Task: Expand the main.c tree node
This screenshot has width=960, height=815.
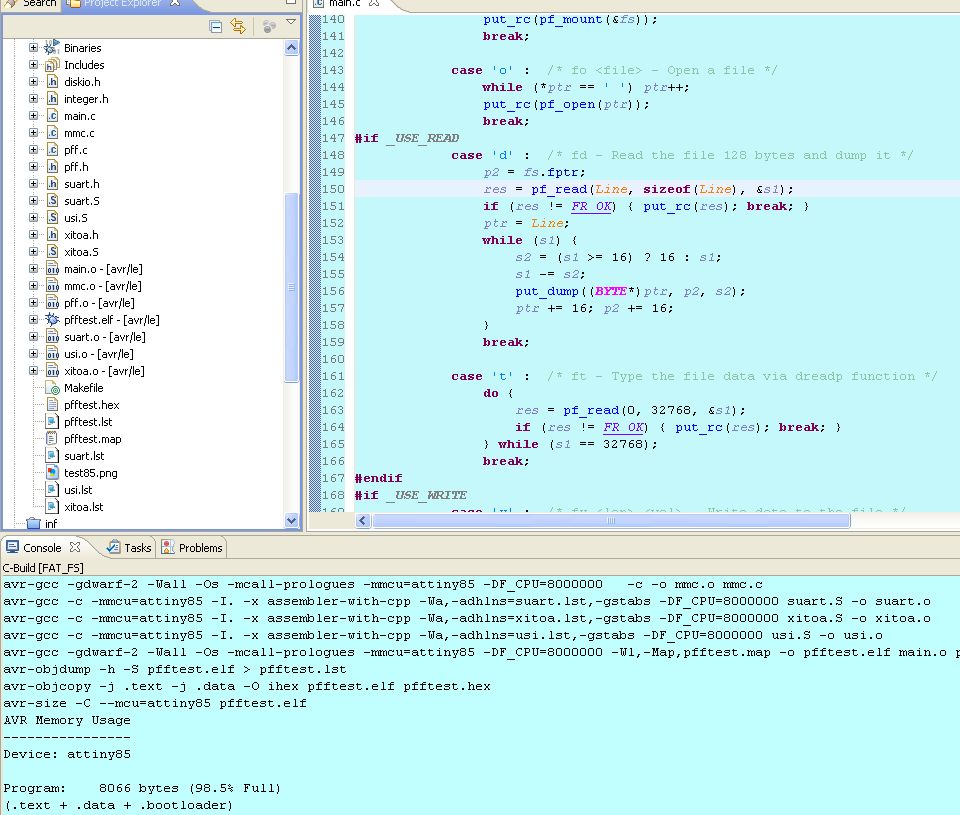Action: point(34,115)
